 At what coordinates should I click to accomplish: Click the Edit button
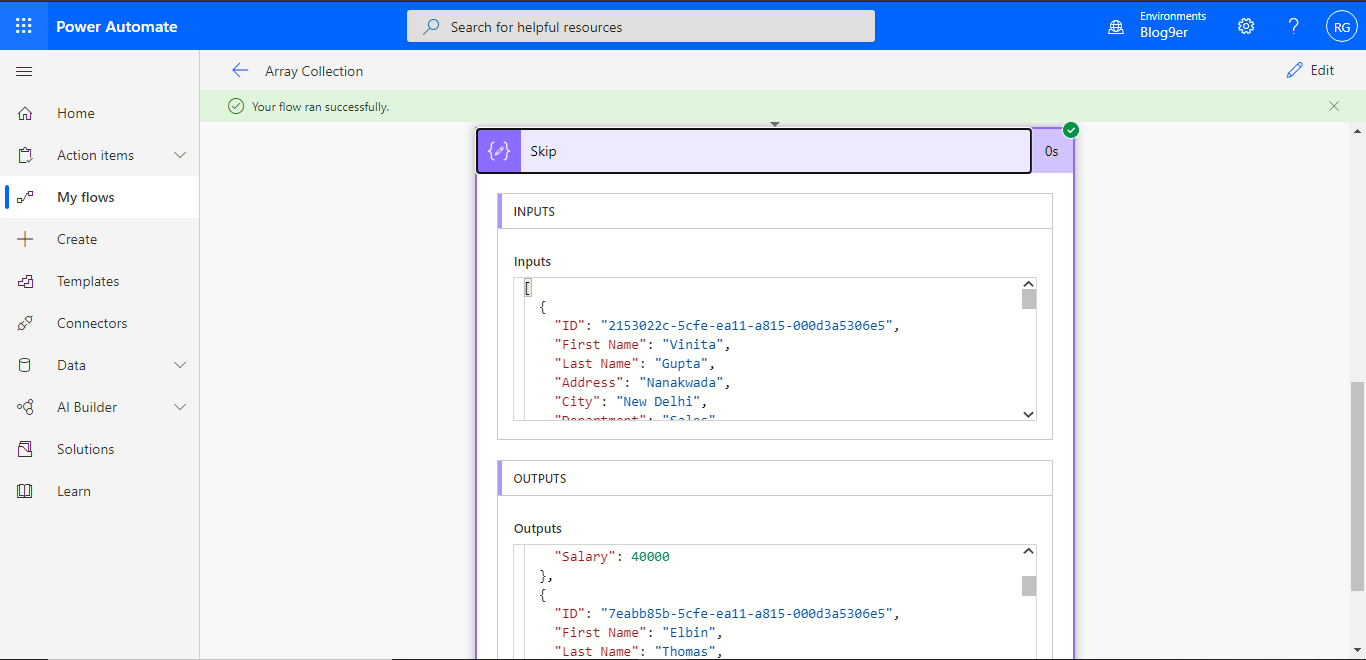click(x=1310, y=70)
